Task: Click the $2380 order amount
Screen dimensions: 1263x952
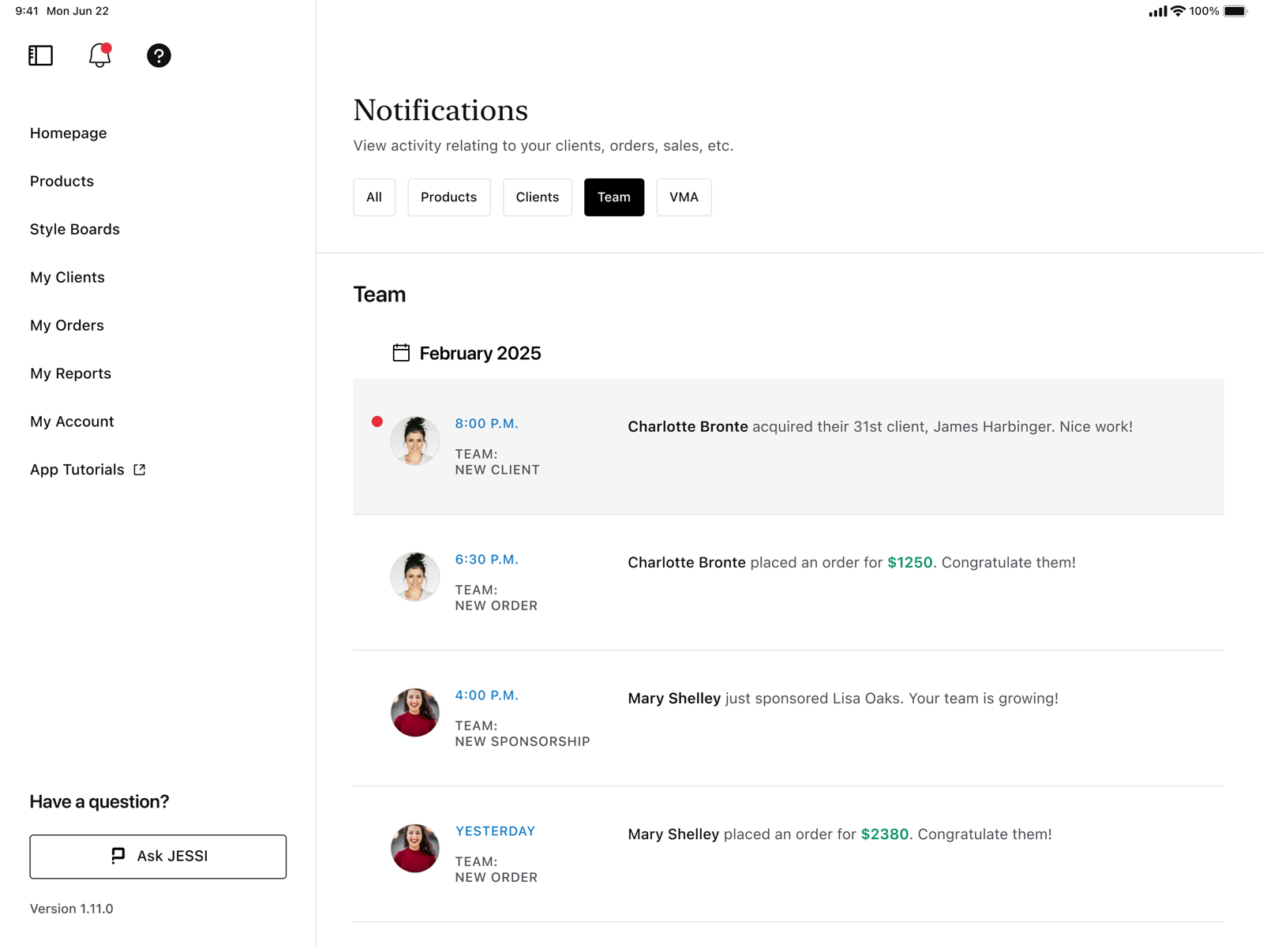Action: tap(884, 834)
